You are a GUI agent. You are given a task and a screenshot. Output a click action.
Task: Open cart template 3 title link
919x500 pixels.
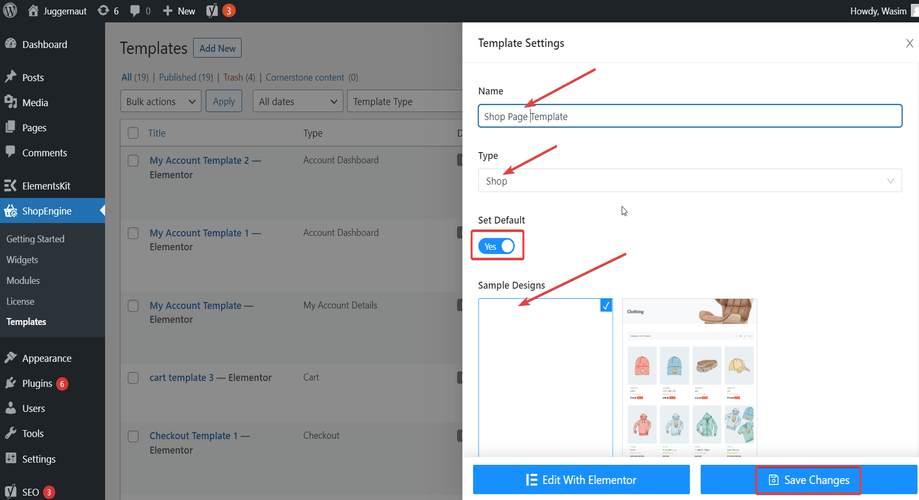click(182, 377)
